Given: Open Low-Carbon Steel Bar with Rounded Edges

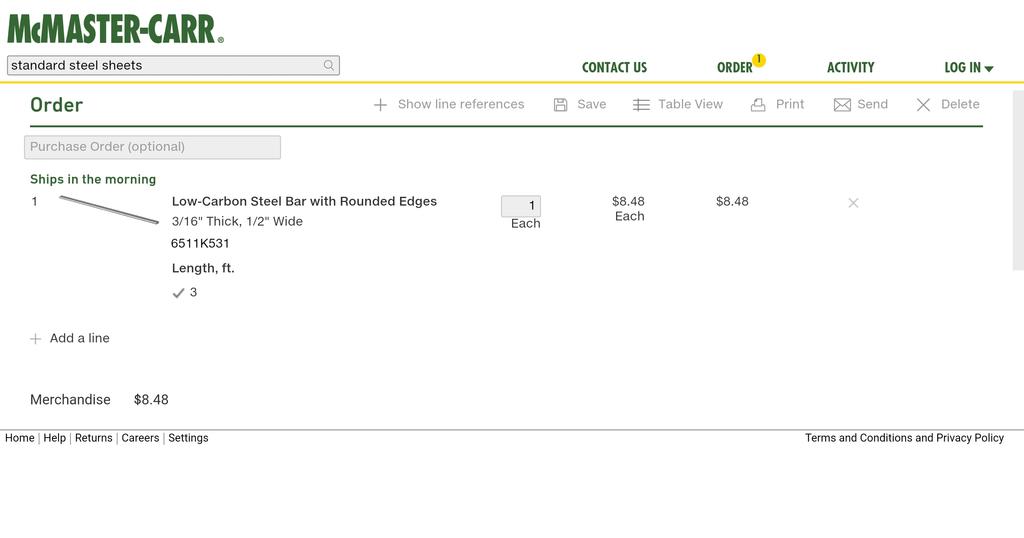Looking at the screenshot, I should coord(304,201).
